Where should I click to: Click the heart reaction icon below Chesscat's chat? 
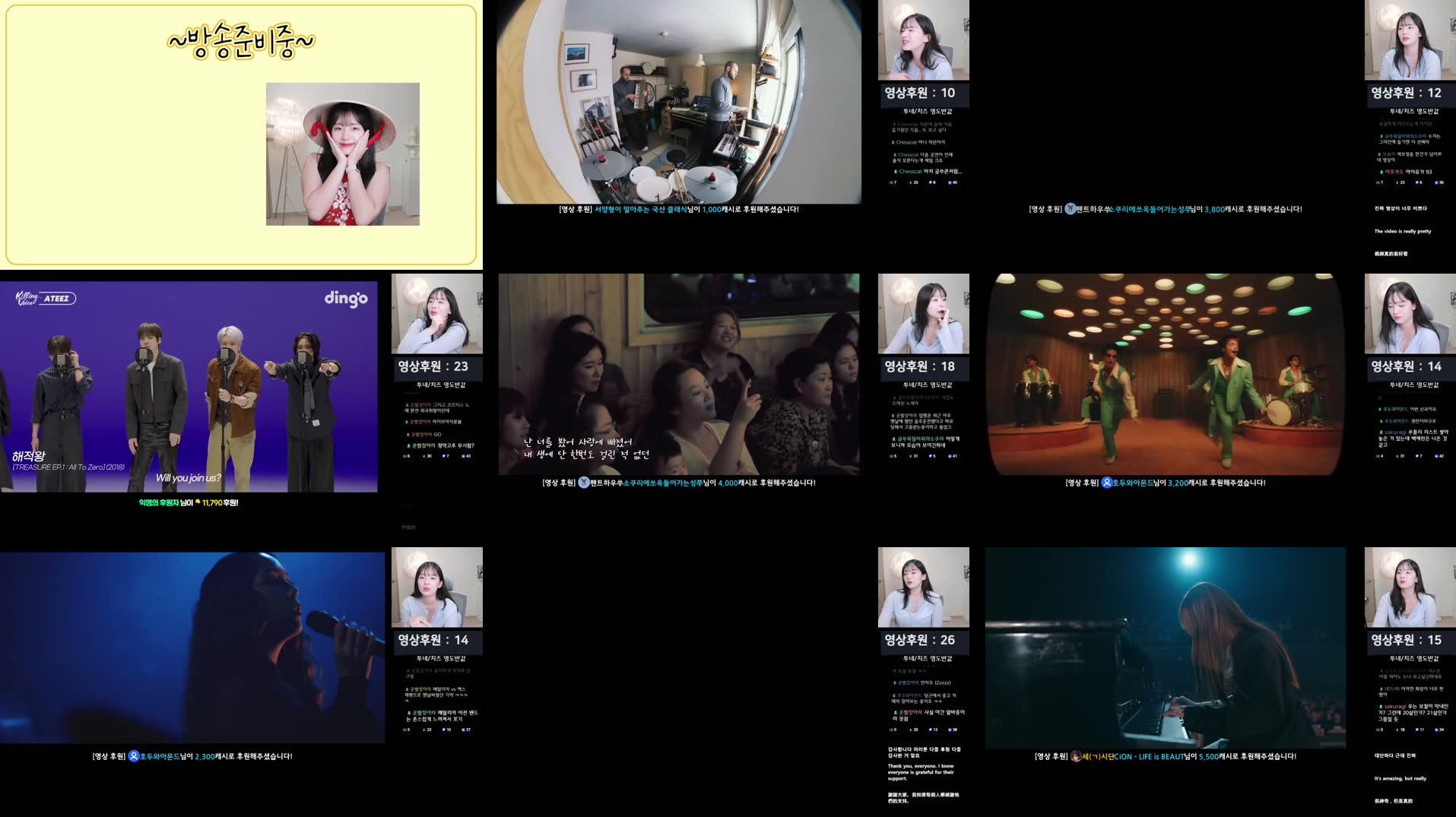pos(930,182)
